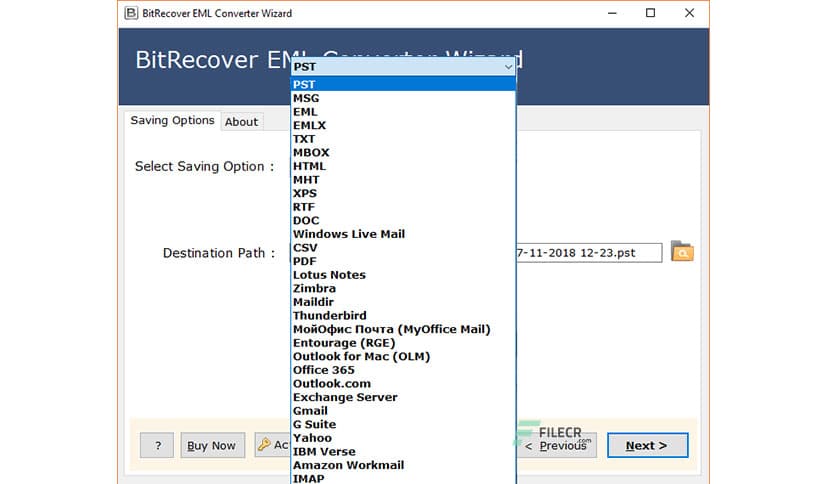Viewport: 836px width, 484px height.
Task: Select G Suite saving option
Action: coord(404,424)
